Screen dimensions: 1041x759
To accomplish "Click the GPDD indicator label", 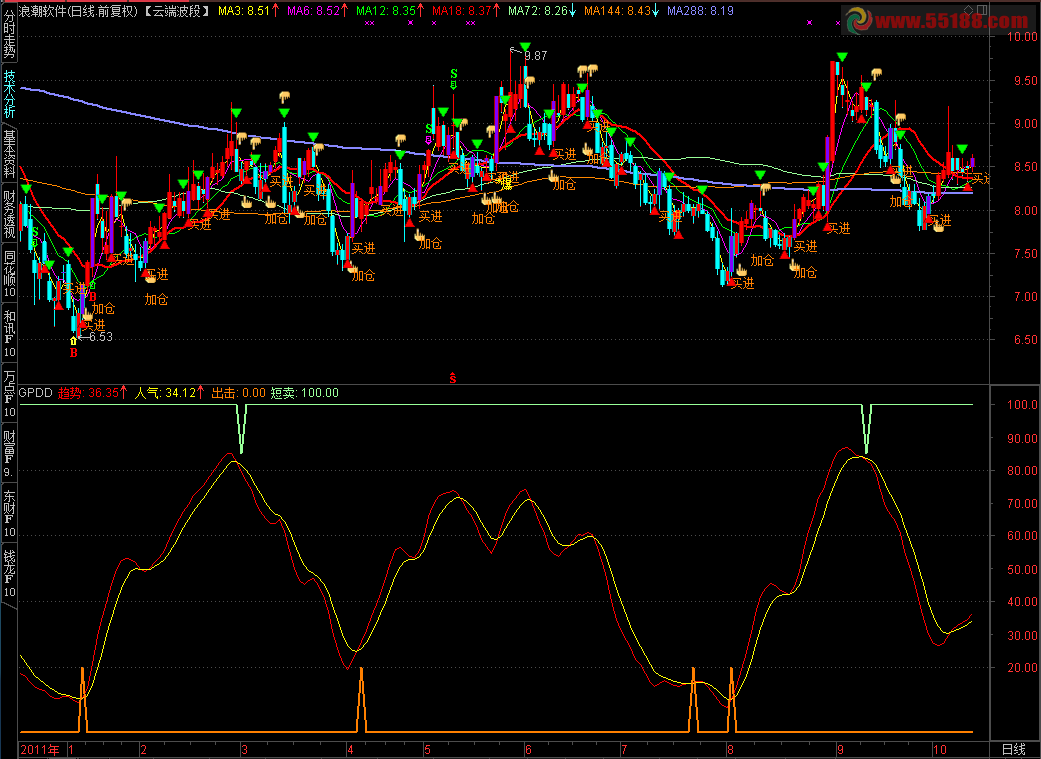I will click(35, 392).
